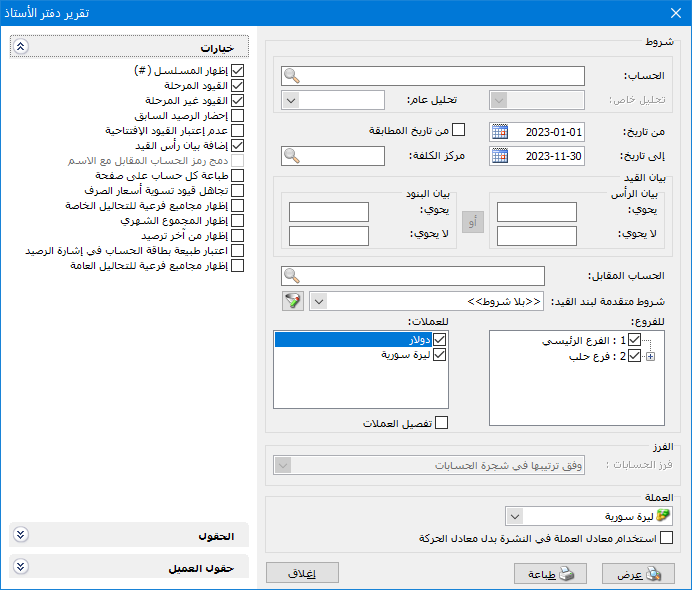Uncheck القيود المرحلة checkbox
The width and height of the screenshot is (692, 590).
tap(237, 86)
